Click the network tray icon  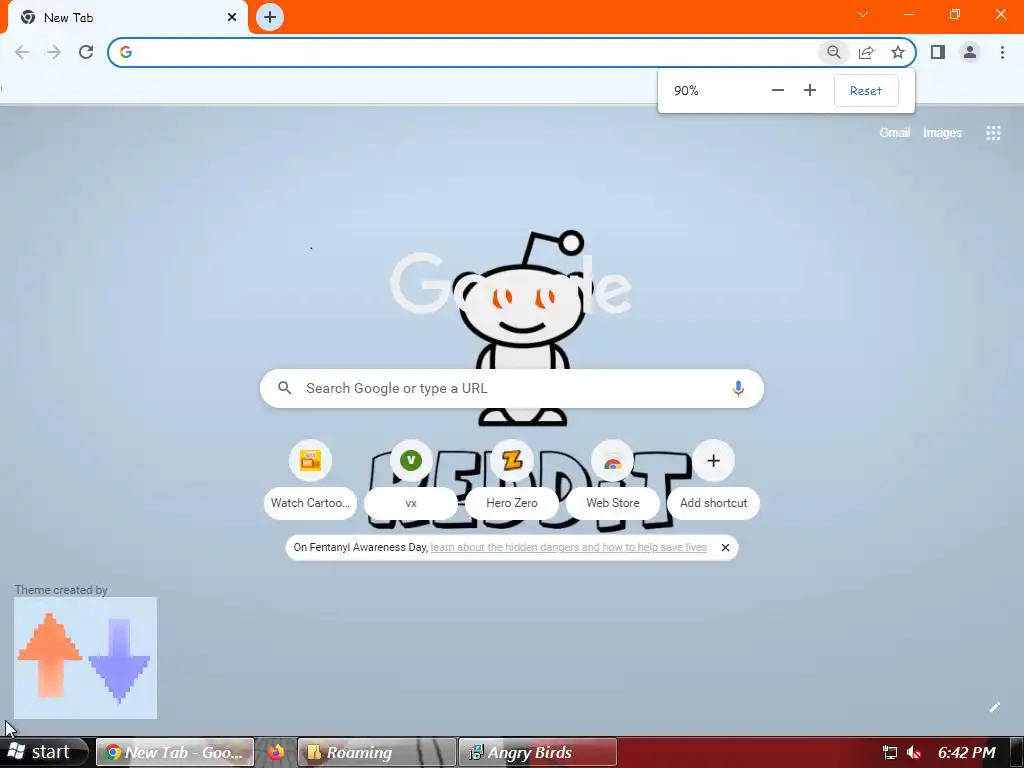[x=889, y=752]
